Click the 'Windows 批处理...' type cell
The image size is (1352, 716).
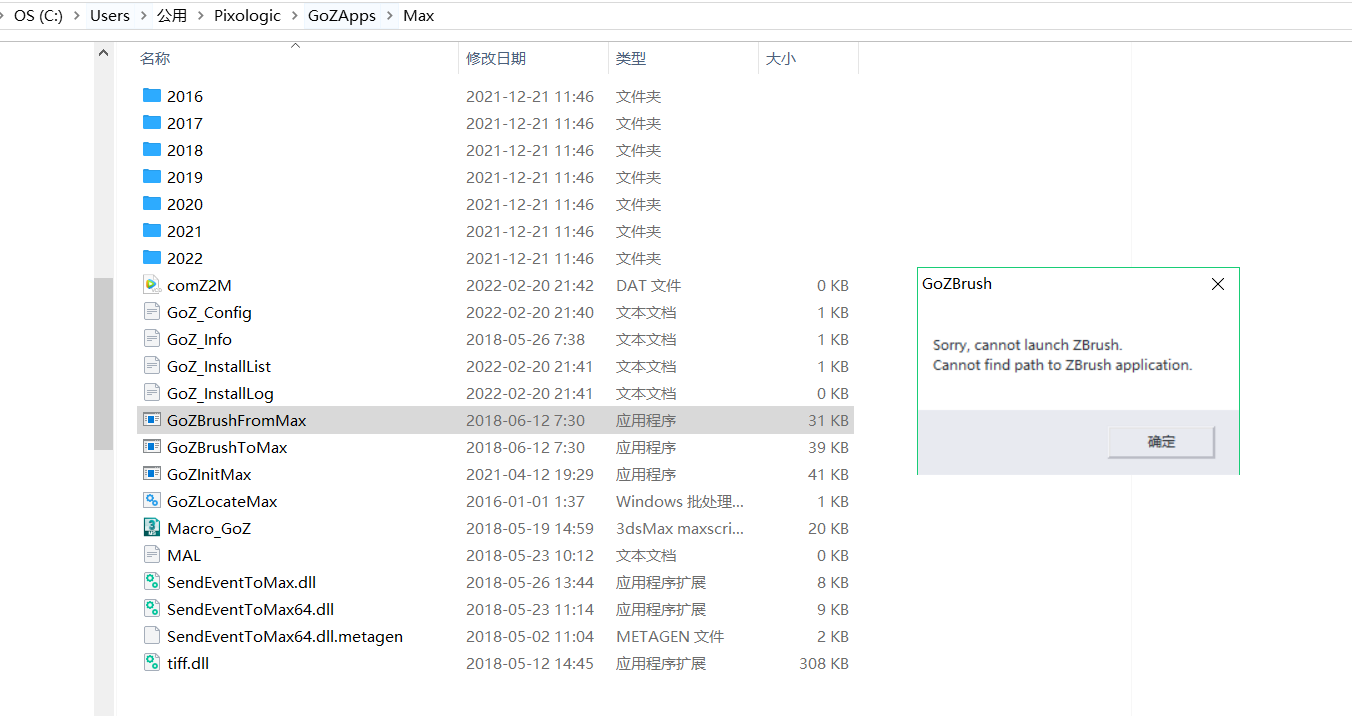click(680, 501)
